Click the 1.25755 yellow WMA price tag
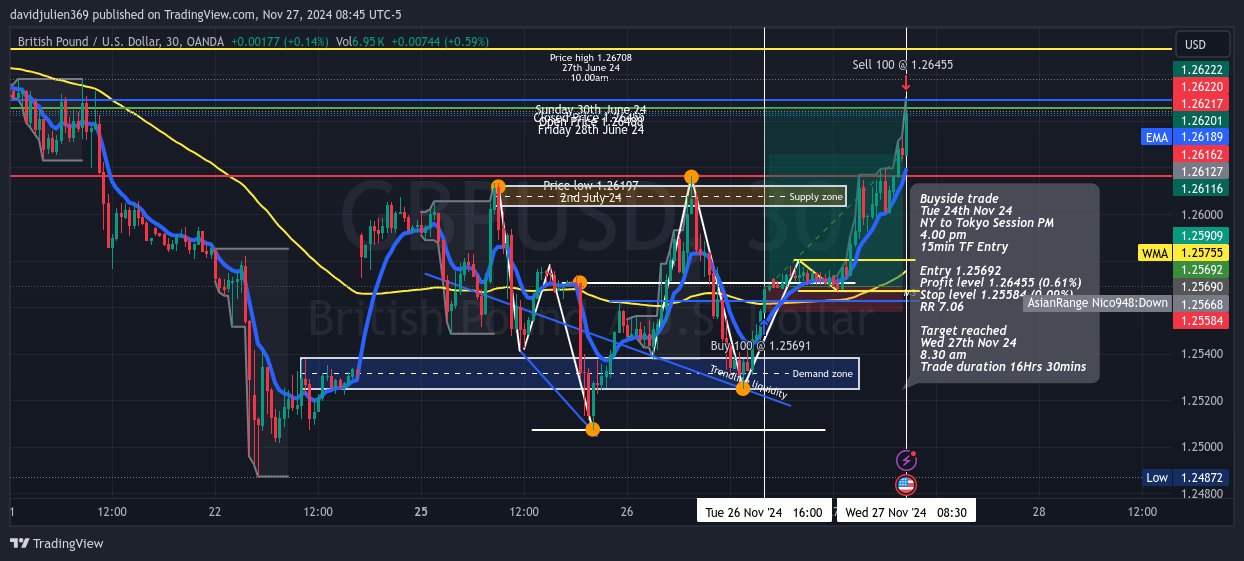1244x561 pixels. [x=1201, y=254]
